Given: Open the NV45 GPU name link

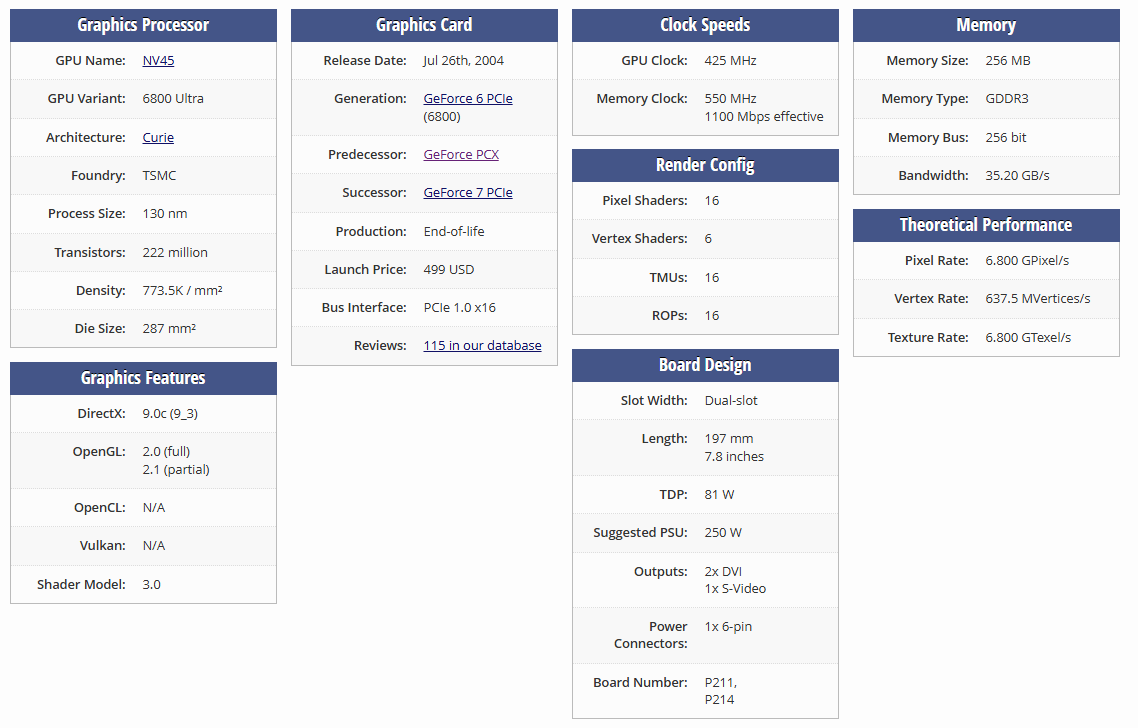Looking at the screenshot, I should [x=158, y=61].
